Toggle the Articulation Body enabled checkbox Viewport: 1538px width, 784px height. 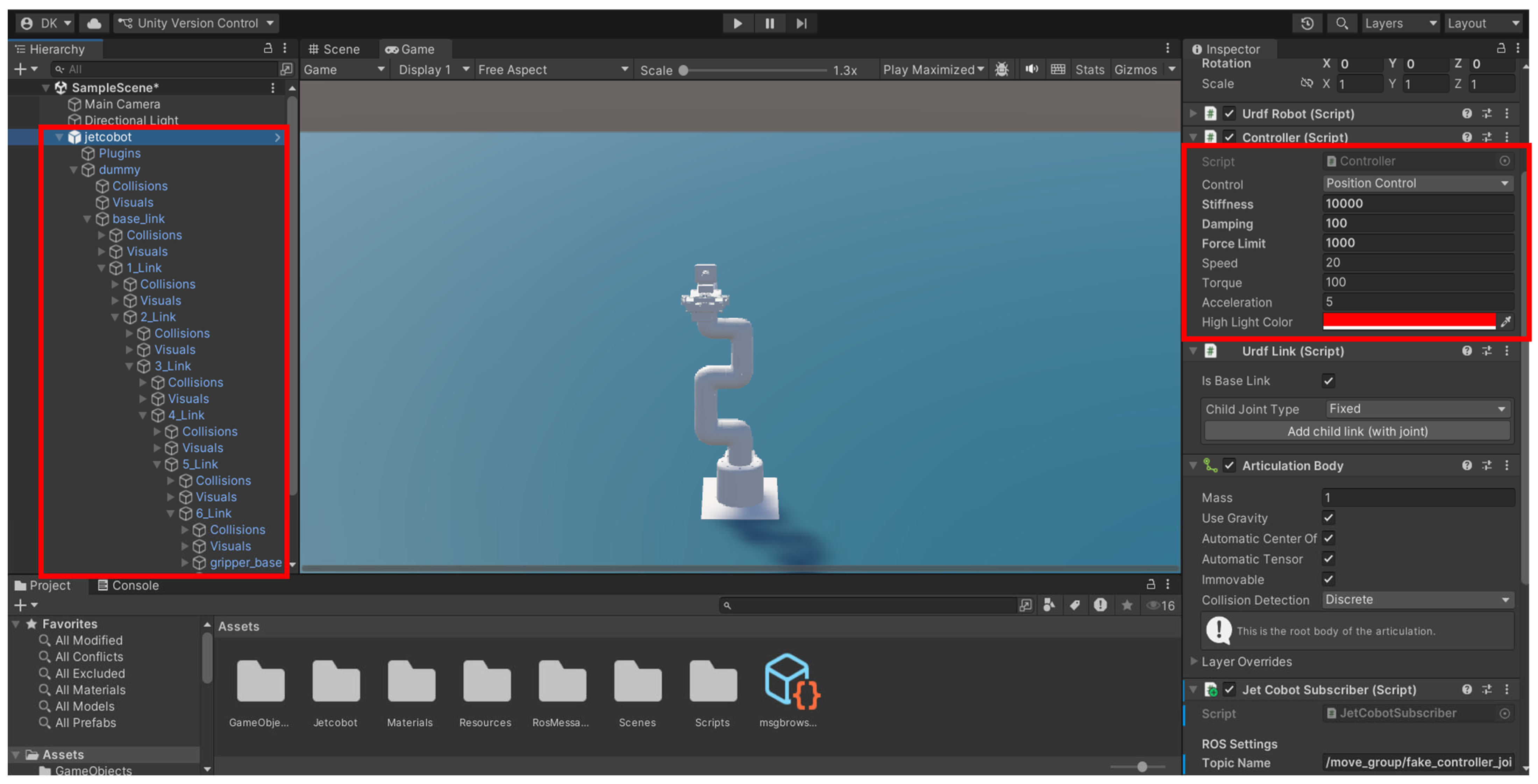(1229, 465)
